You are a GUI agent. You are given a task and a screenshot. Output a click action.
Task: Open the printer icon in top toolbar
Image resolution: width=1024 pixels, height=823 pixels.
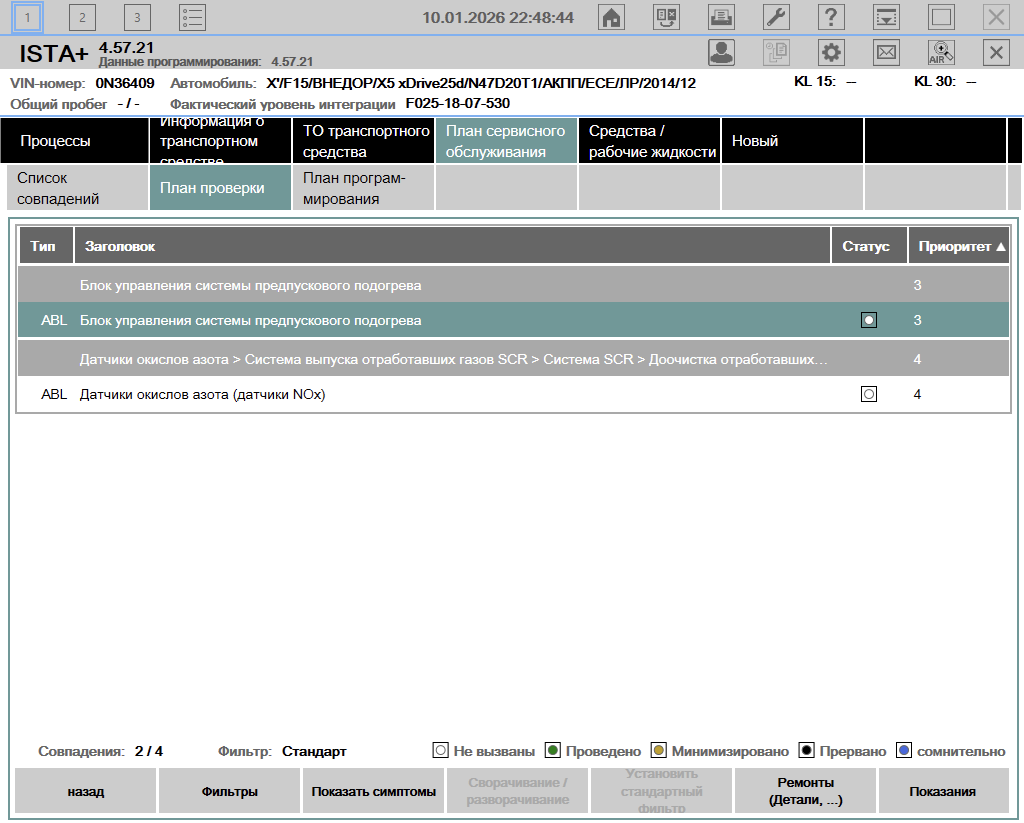720,17
